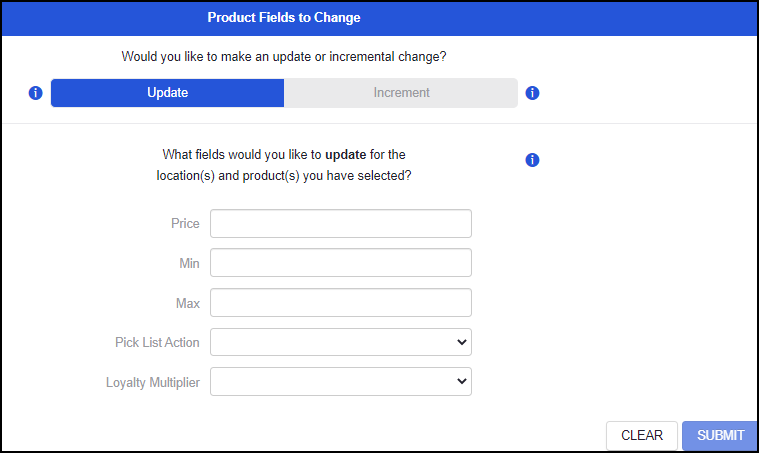Click the info icon left of Update
Viewport: 759px width, 453px height.
[35, 93]
